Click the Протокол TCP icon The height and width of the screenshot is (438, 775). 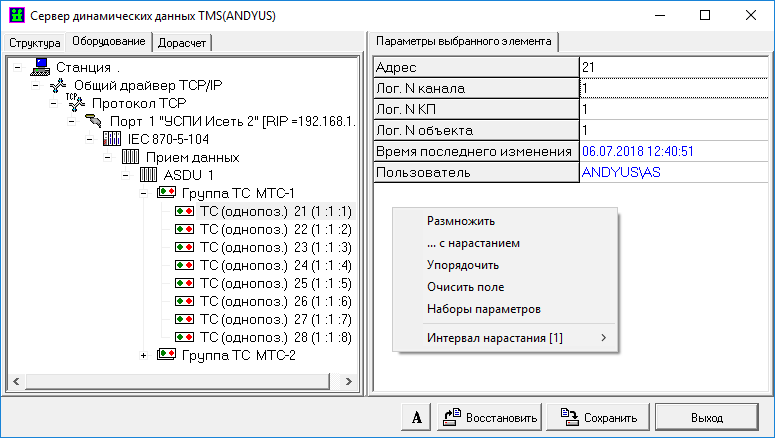(x=77, y=103)
